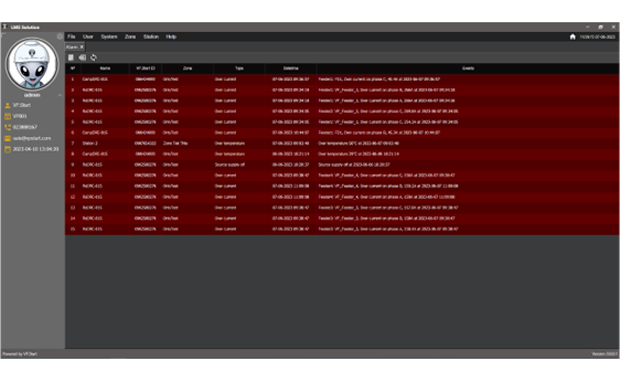The image size is (620, 380).
Task: Click the Source supply off type in row 9
Action: 230,164
